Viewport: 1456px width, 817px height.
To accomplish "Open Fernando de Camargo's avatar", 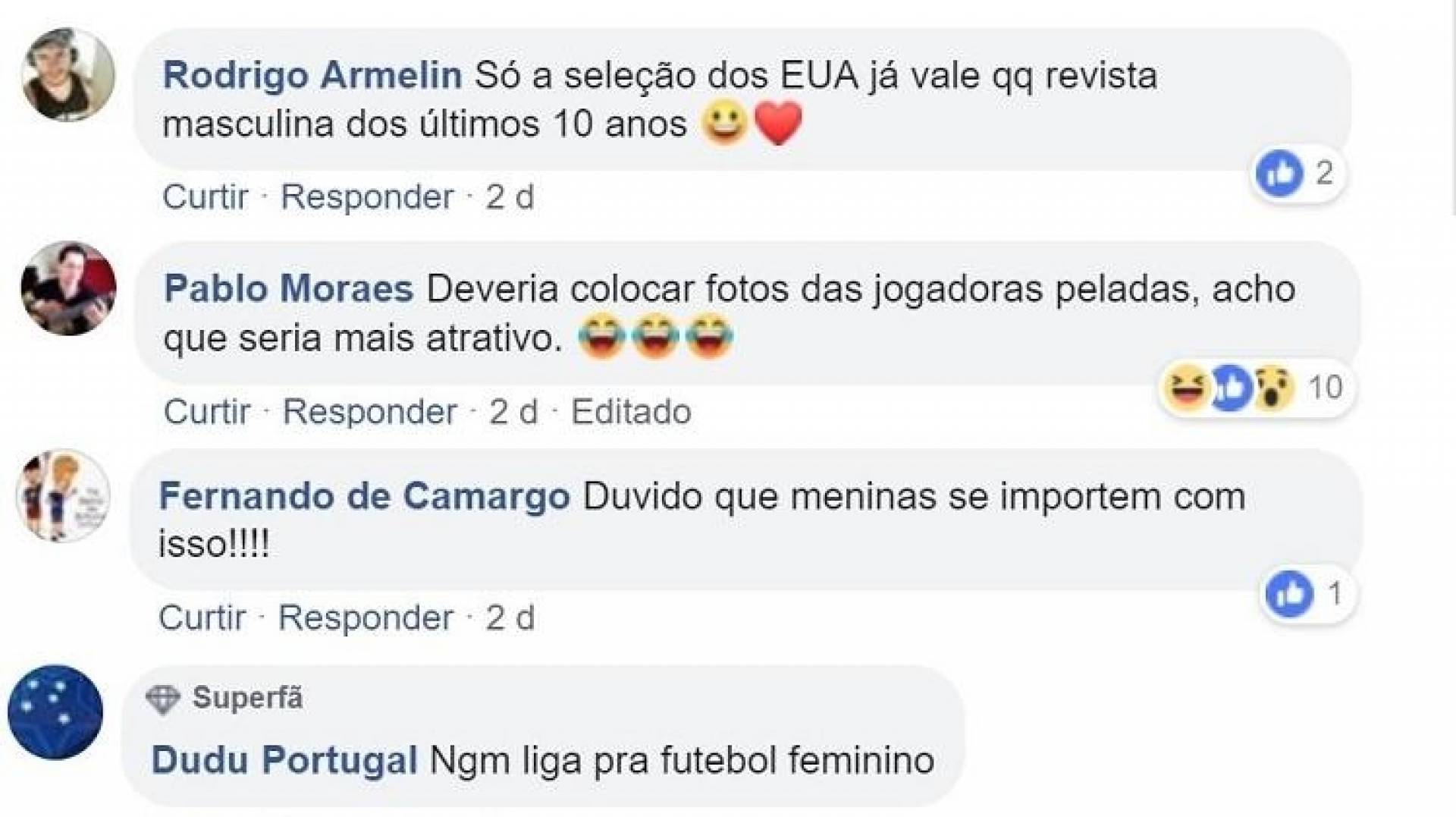I will 64,496.
